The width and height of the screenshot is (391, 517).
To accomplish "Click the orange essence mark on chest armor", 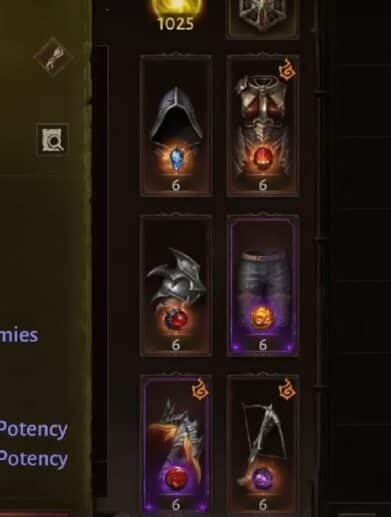I will pyautogui.click(x=287, y=70).
